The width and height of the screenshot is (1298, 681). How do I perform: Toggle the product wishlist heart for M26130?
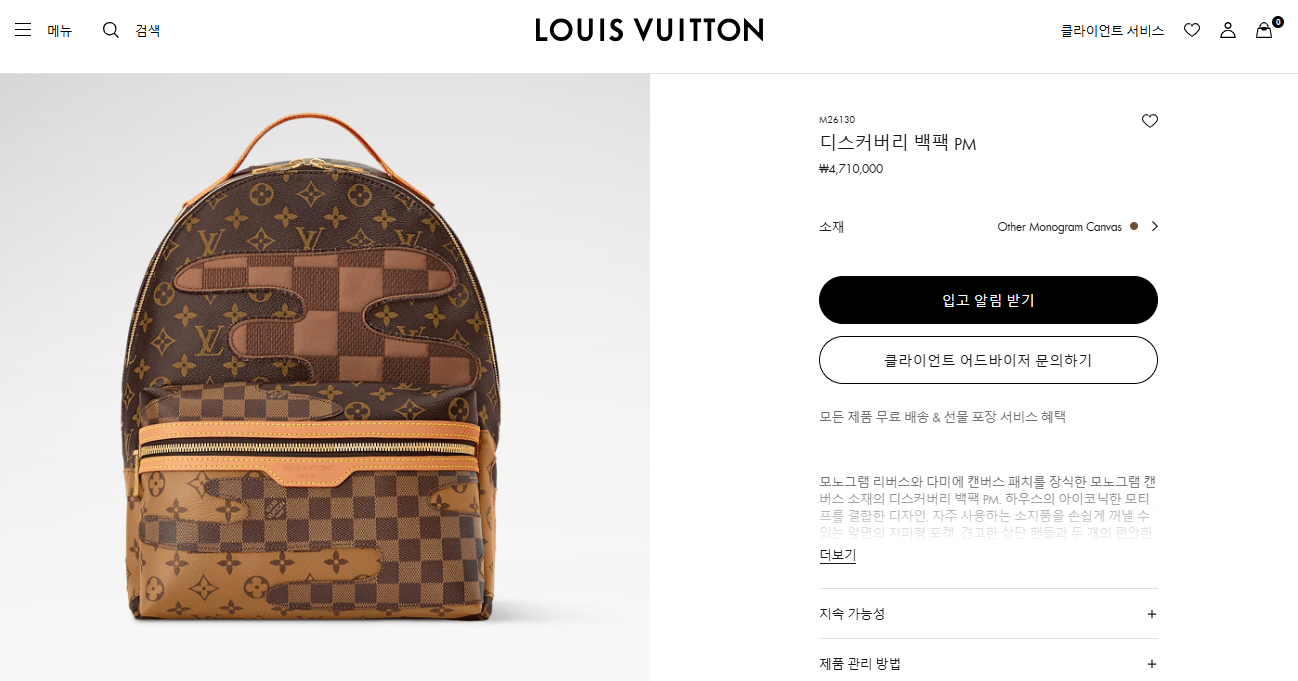point(1150,121)
